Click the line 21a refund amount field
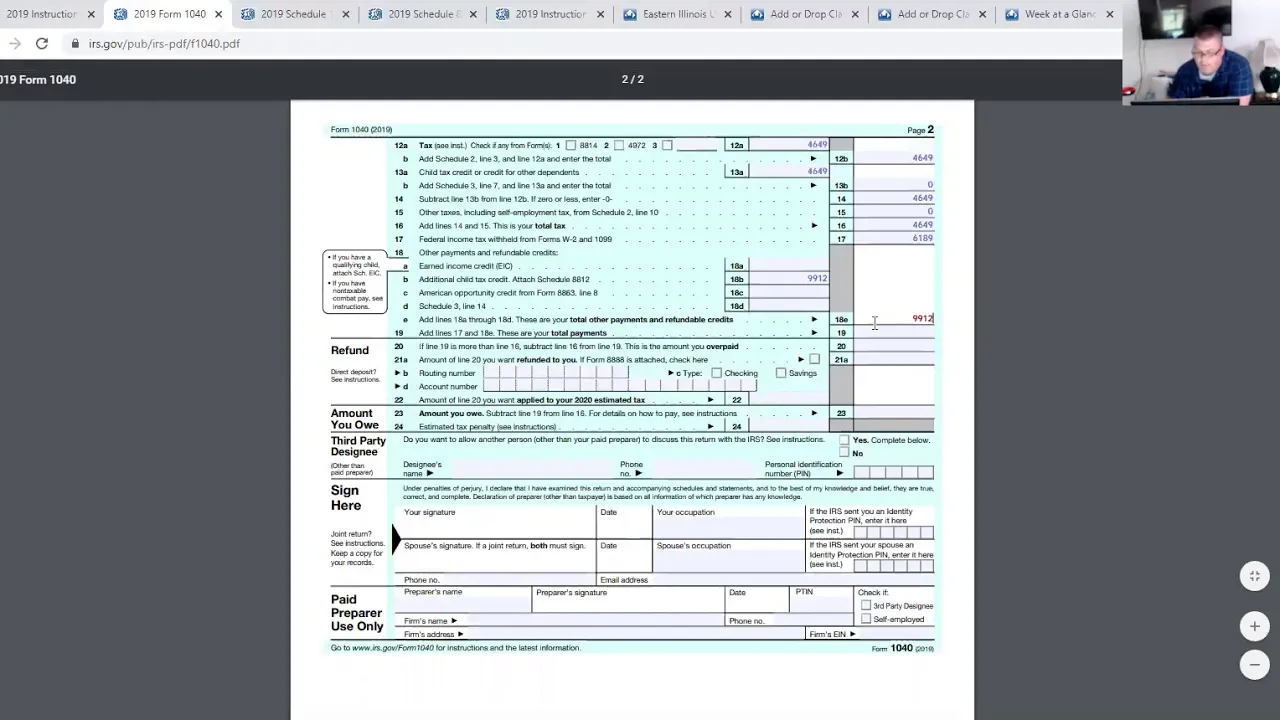This screenshot has height=720, width=1280. click(x=894, y=359)
